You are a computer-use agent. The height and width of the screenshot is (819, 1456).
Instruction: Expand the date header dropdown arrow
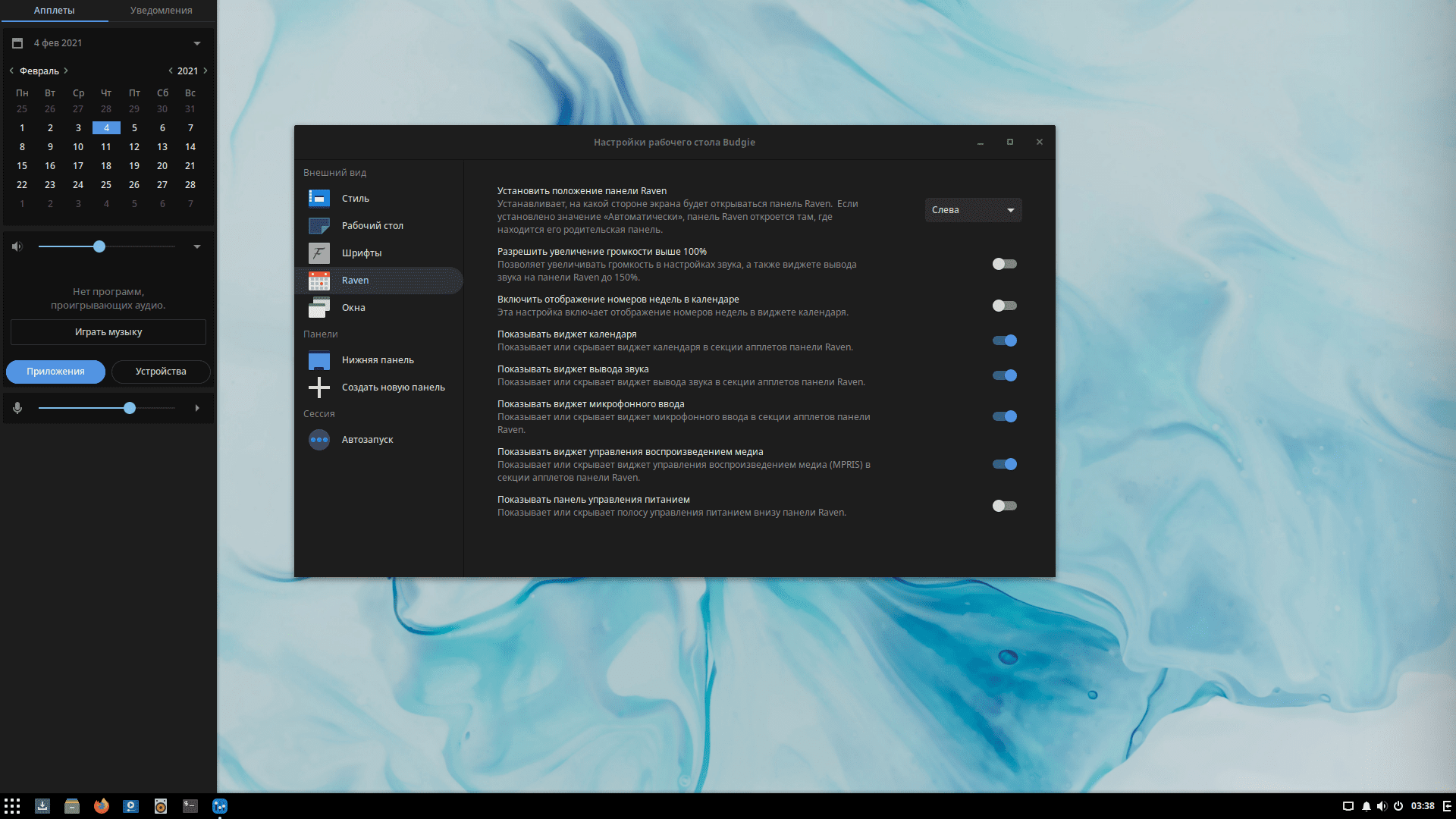[x=197, y=43]
